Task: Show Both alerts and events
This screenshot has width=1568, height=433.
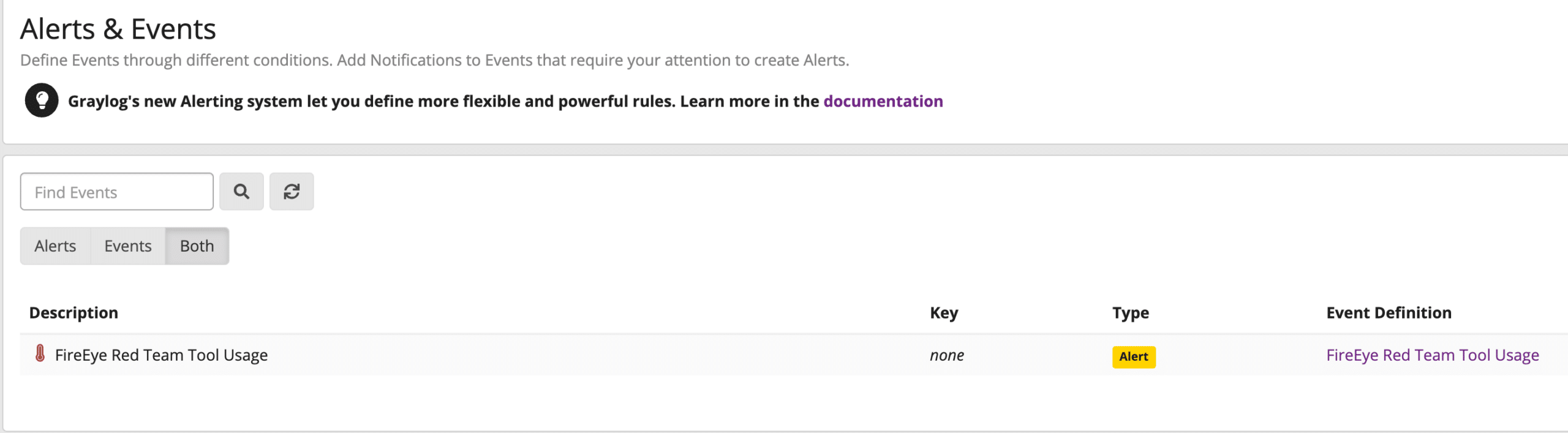Action: coord(197,246)
